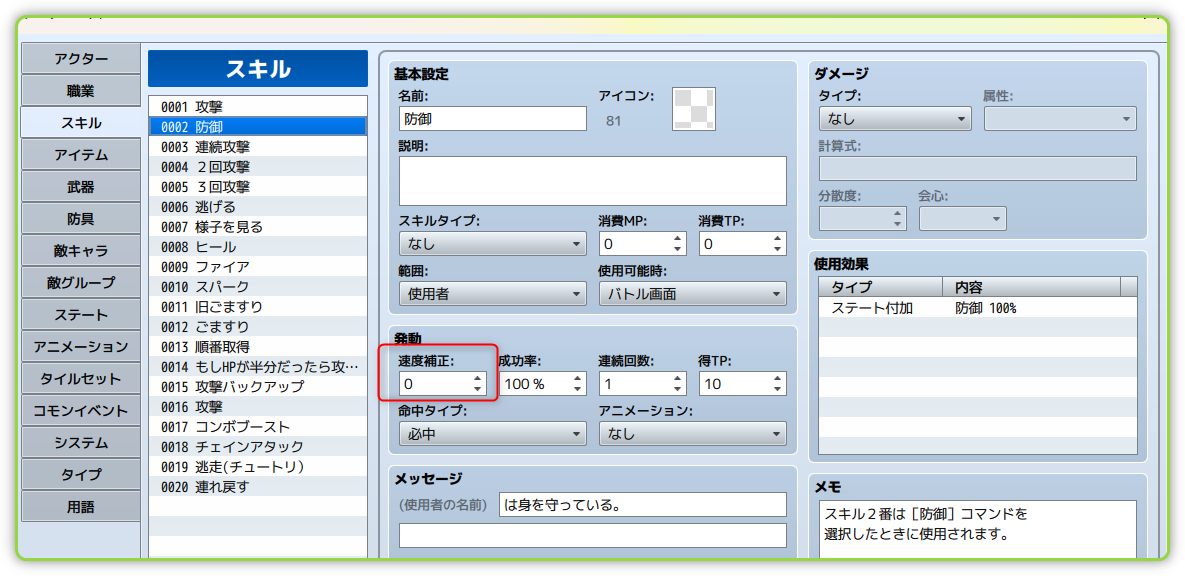The image size is (1185, 576).
Task: Open the スキルタイプ dropdown
Action: tap(493, 244)
